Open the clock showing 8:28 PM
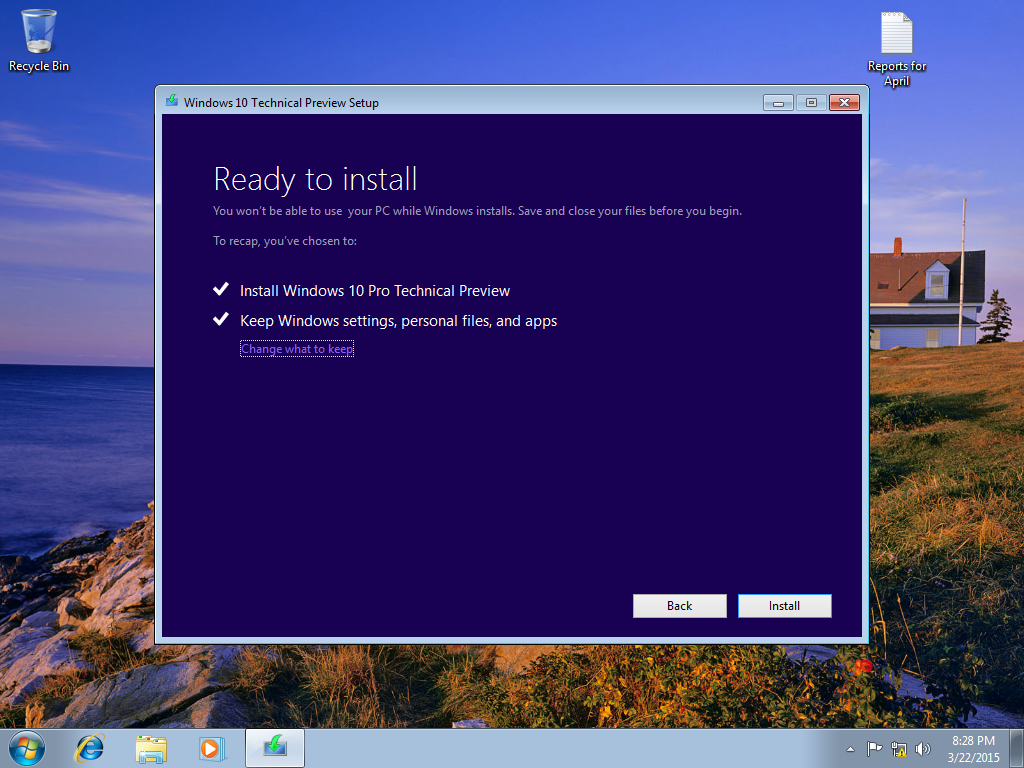 pos(973,749)
